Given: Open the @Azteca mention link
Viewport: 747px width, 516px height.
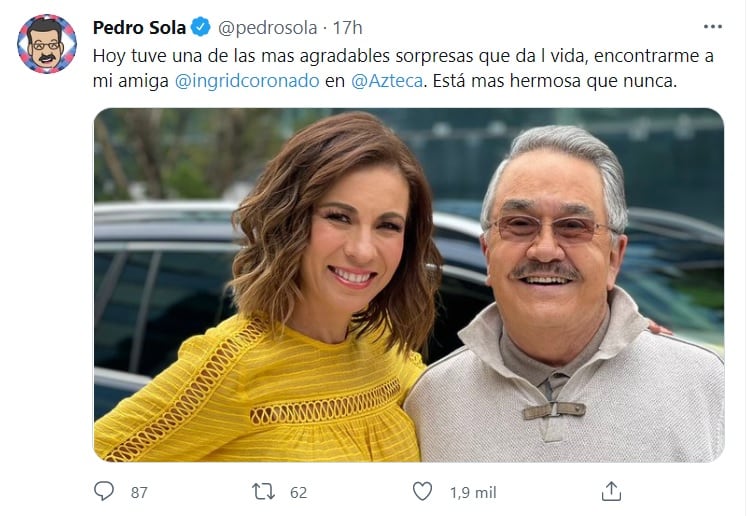Looking at the screenshot, I should click(387, 81).
